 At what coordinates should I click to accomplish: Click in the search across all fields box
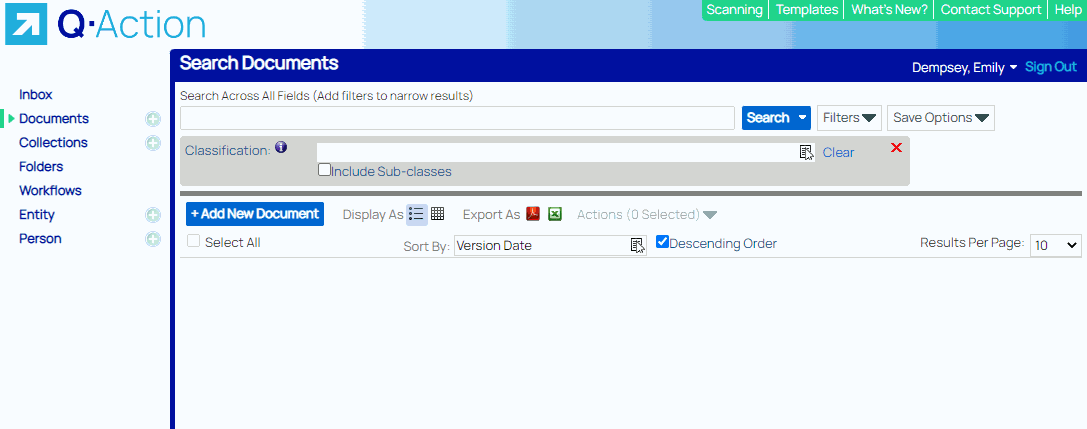click(457, 118)
